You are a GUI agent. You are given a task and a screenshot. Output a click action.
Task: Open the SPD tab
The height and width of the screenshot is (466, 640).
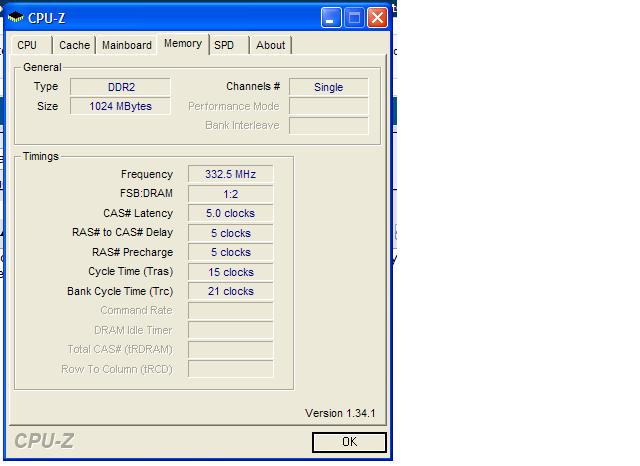(x=229, y=45)
